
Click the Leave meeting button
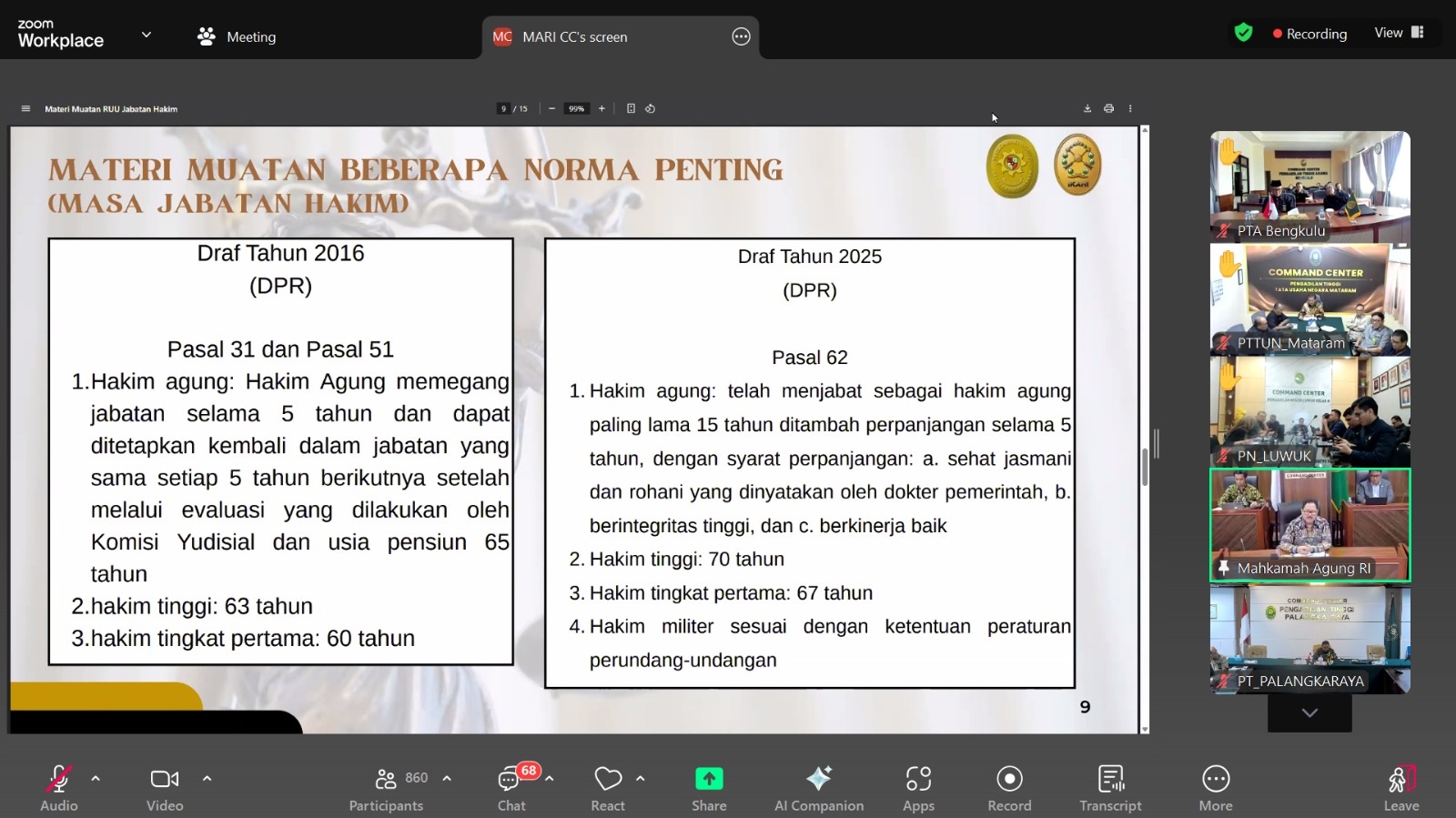pos(1401,788)
